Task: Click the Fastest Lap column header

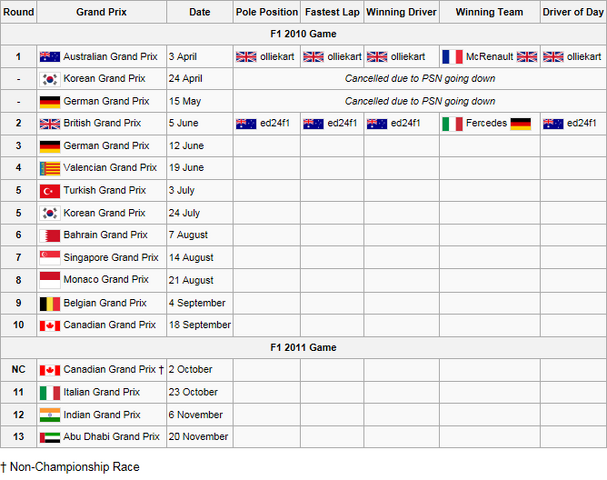Action: (332, 12)
